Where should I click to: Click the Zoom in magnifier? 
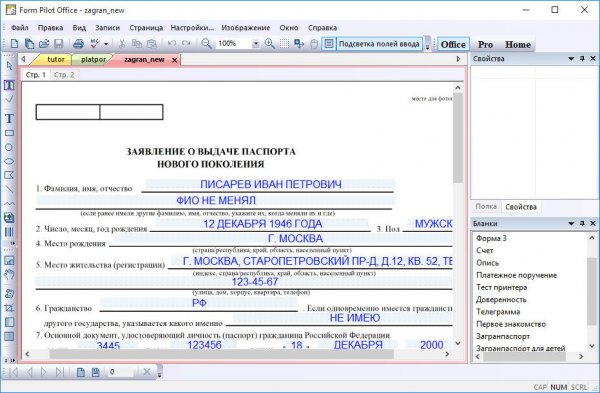coord(270,44)
